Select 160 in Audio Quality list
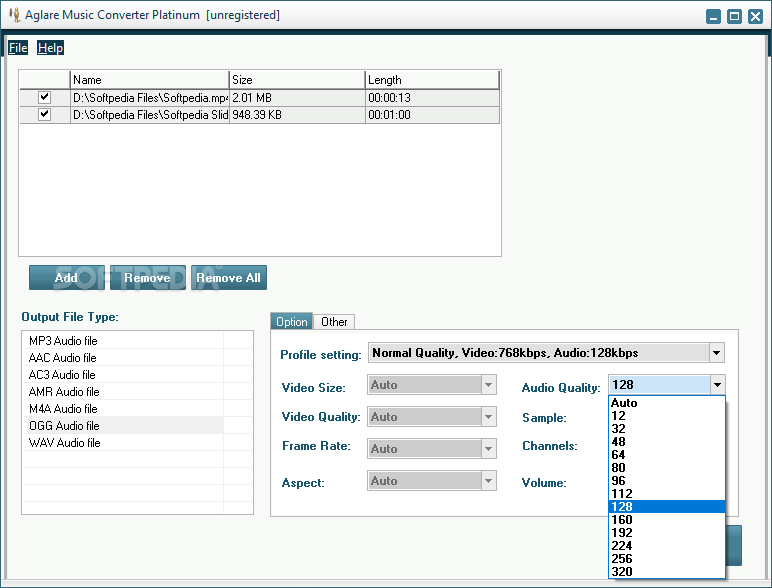 (667, 520)
